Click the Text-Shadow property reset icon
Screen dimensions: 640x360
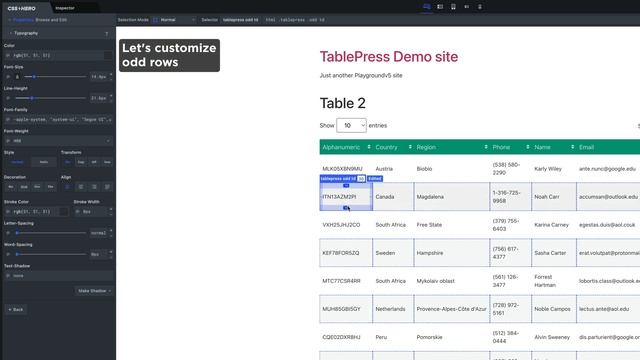coord(8,276)
